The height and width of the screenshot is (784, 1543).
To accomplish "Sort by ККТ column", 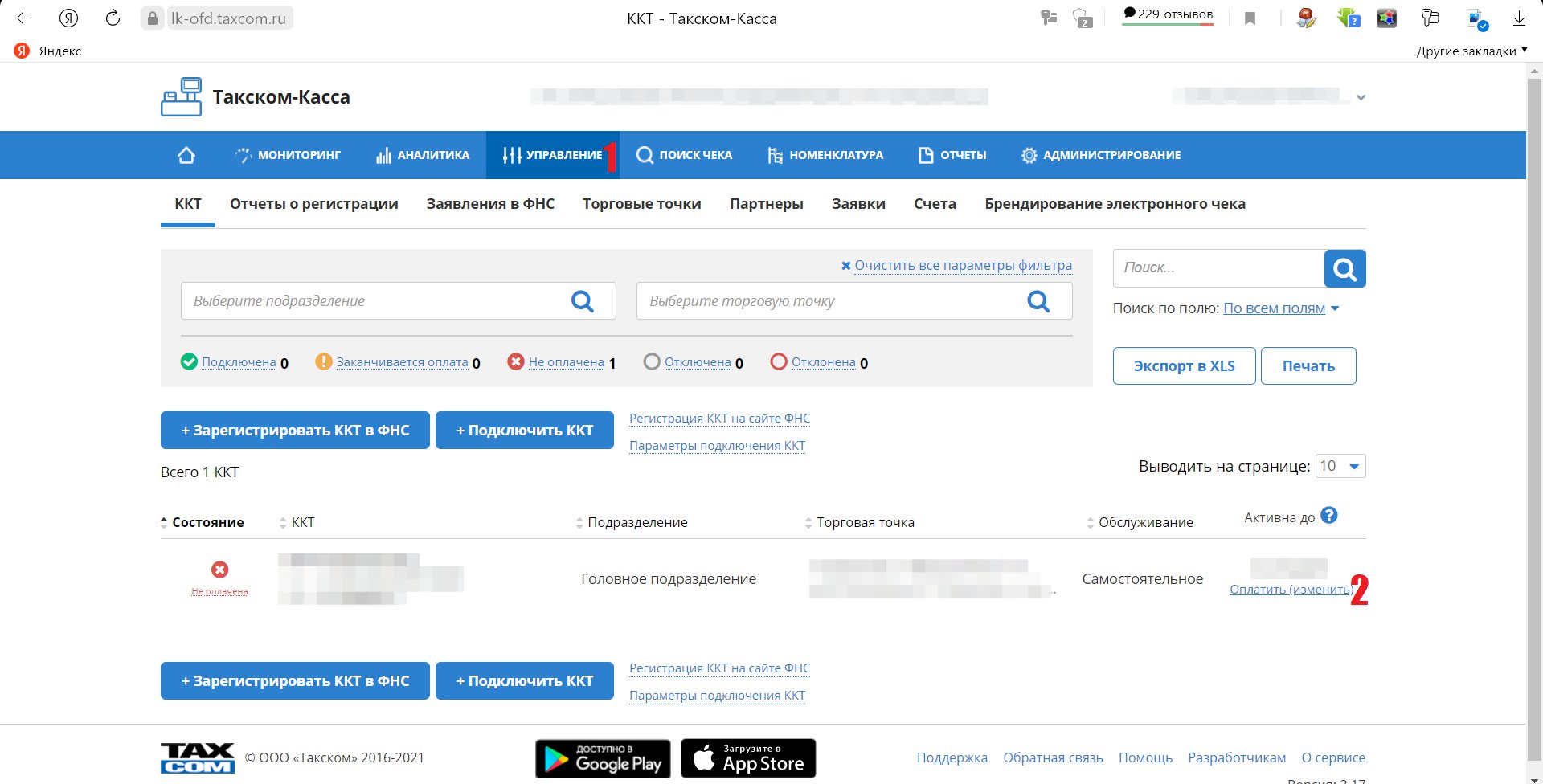I will click(297, 522).
